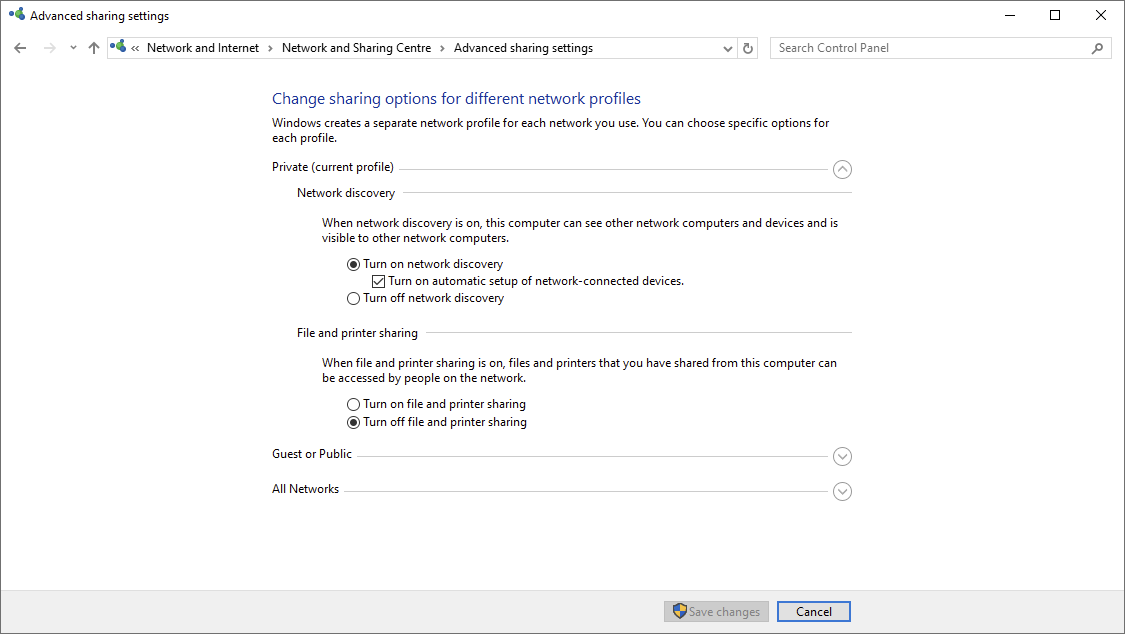Click the Back navigation arrow

point(20,48)
